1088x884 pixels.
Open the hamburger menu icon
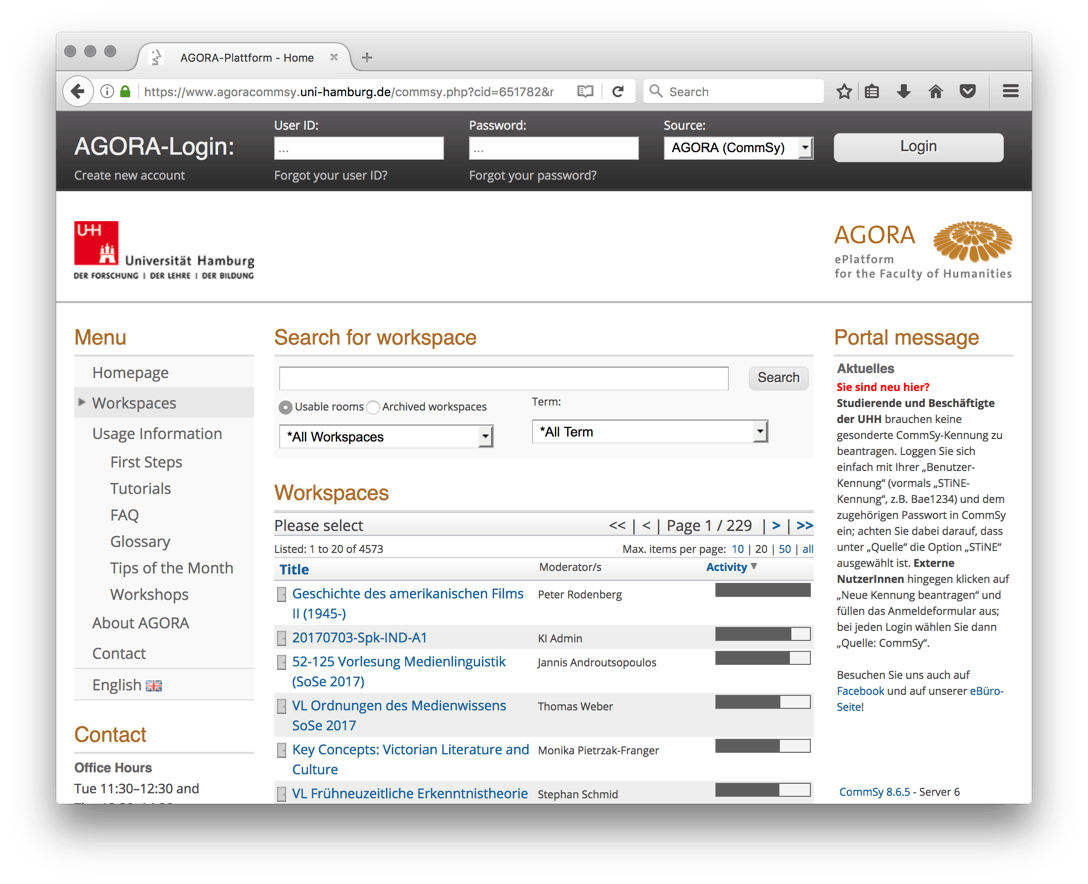click(1011, 91)
